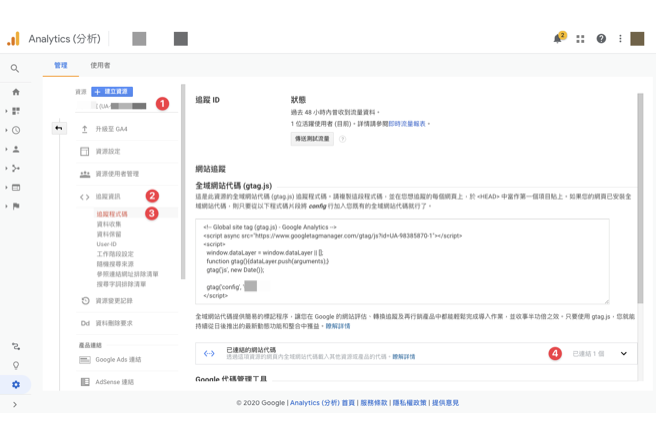The height and width of the screenshot is (436, 656).
Task: Click the help question mark icon
Action: tap(601, 39)
